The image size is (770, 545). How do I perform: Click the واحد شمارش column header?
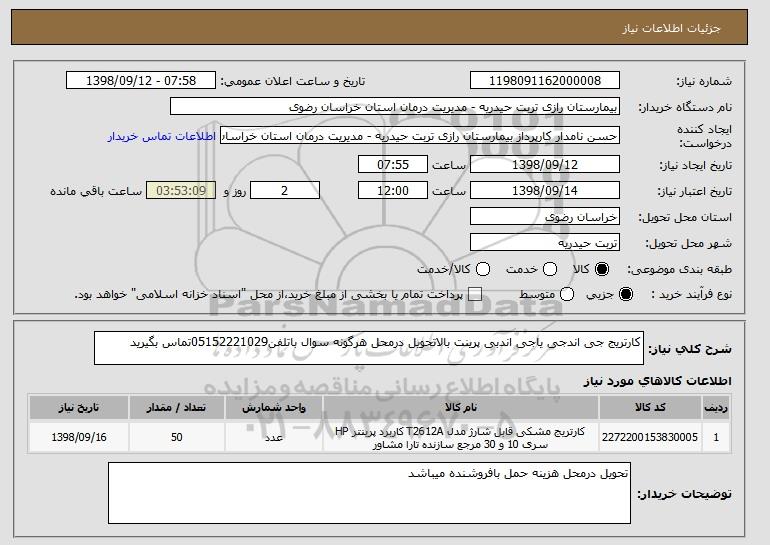[x=274, y=408]
